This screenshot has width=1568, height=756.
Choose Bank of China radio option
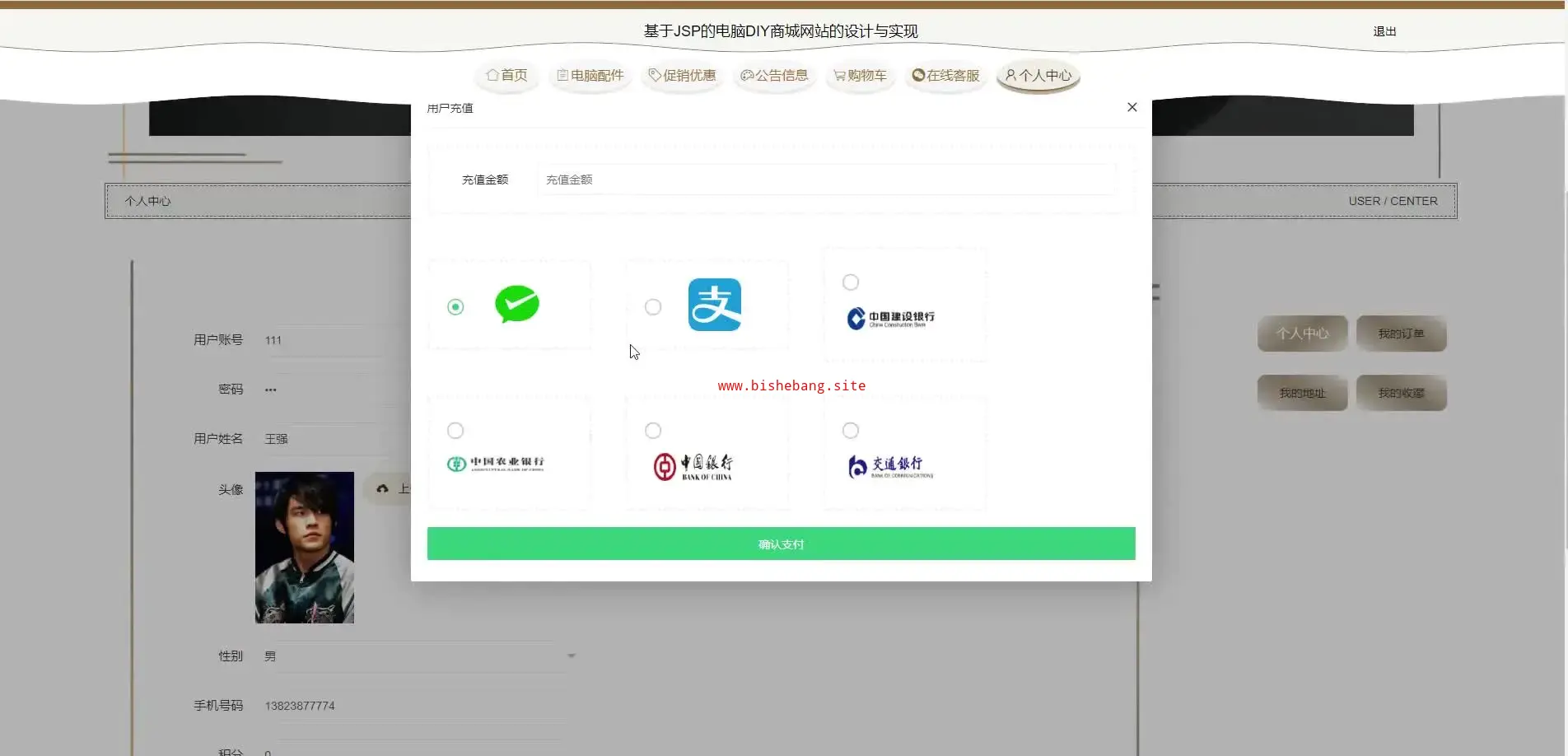tap(653, 431)
